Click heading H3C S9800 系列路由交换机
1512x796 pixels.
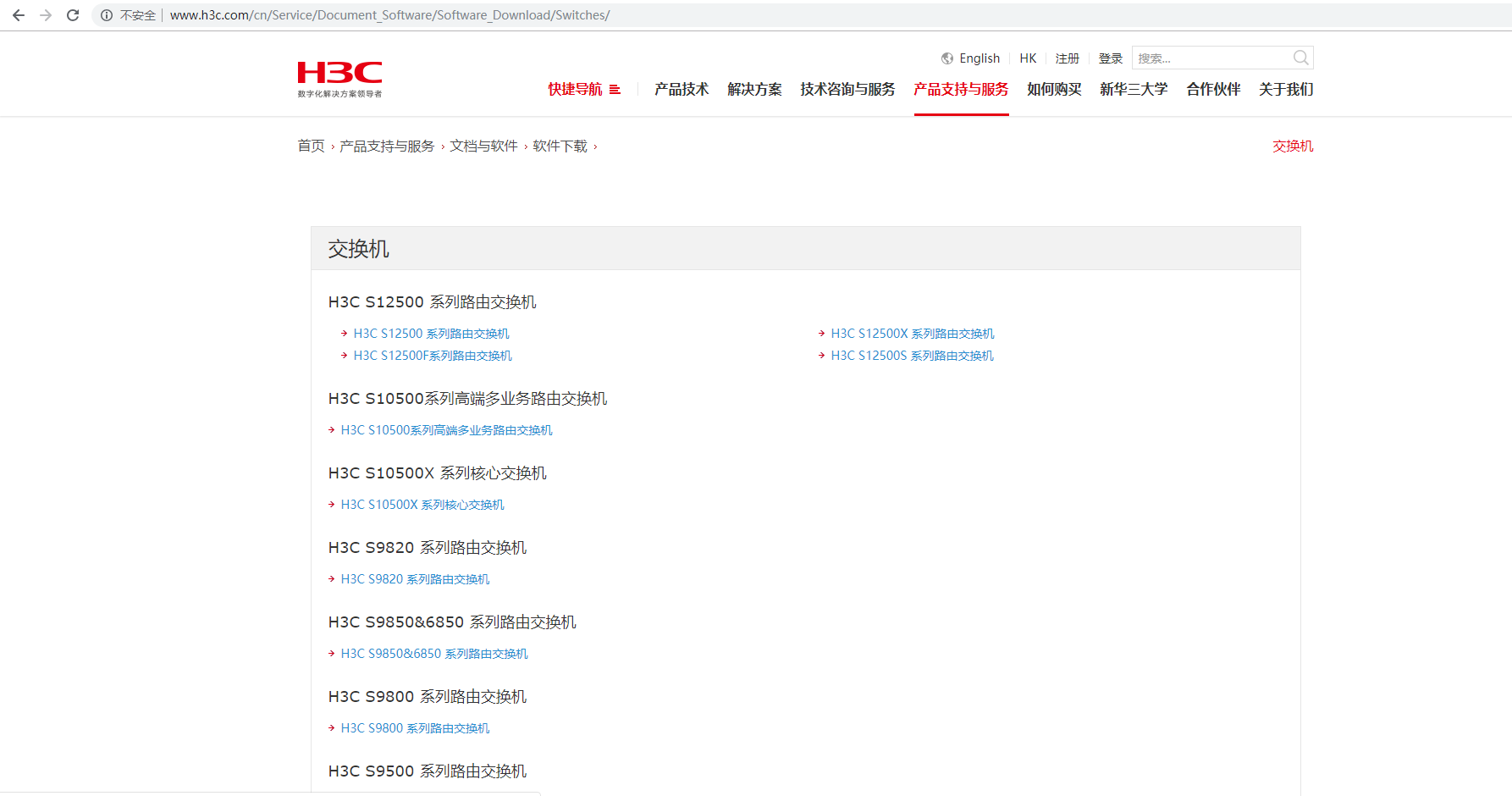point(428,697)
